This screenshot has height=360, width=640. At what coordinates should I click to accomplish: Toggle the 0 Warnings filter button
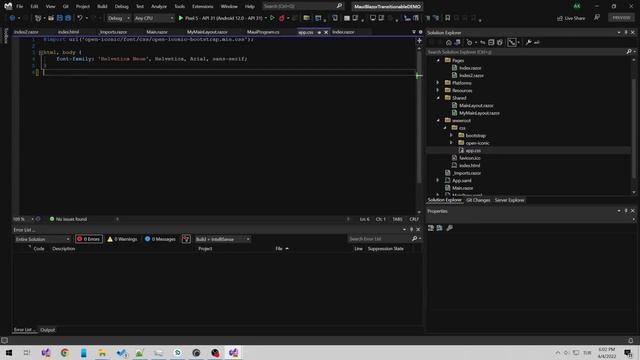122,239
